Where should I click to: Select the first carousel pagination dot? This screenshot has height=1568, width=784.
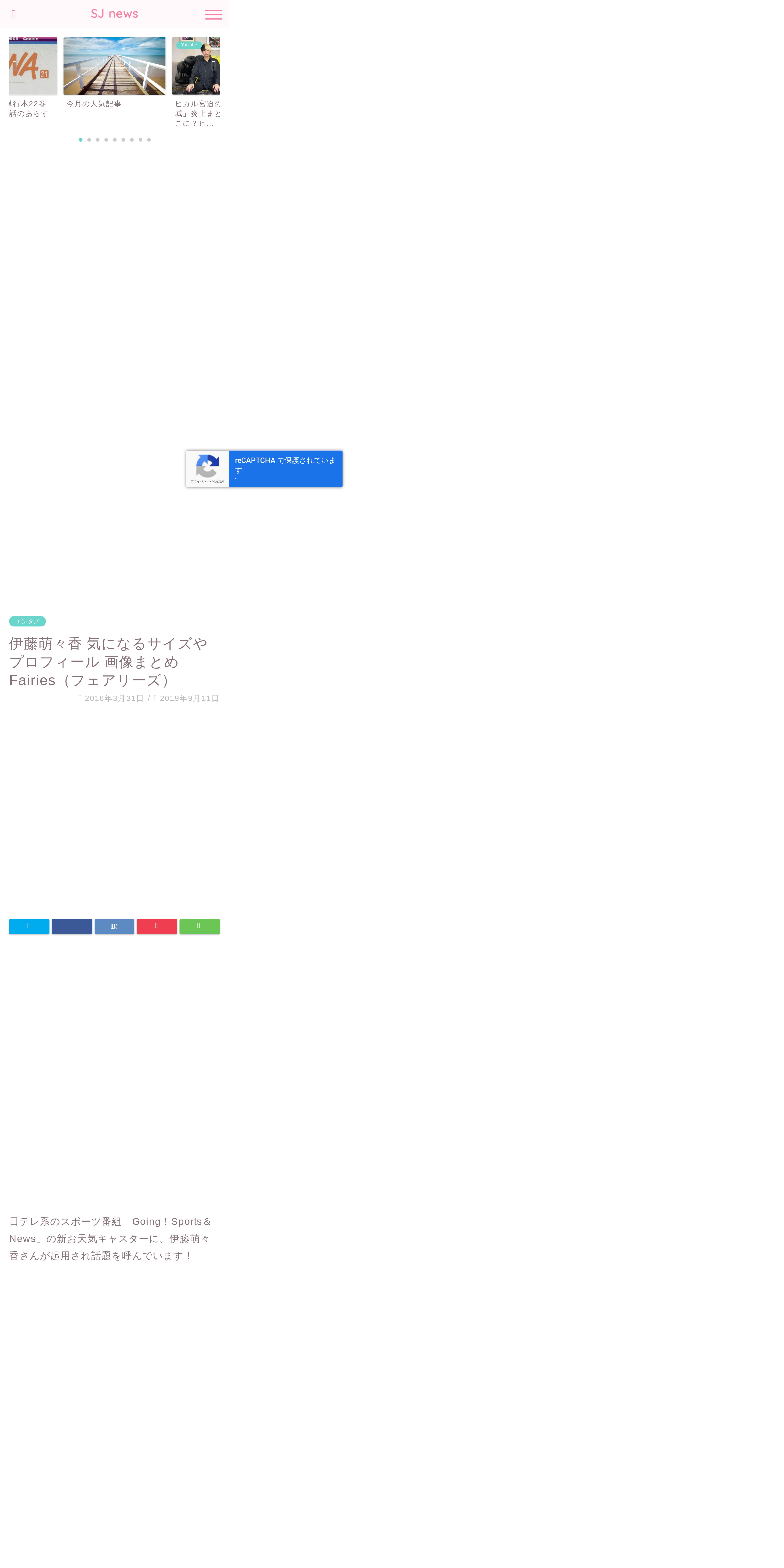[x=80, y=140]
